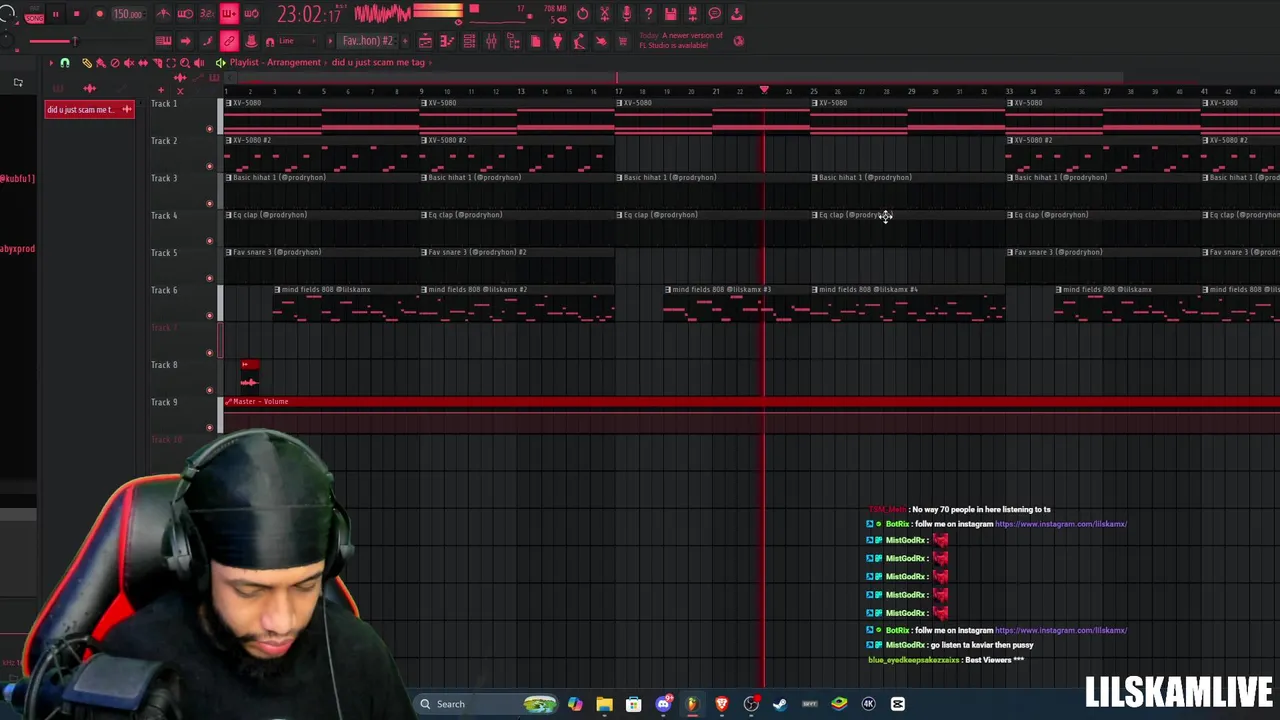1280x720 pixels.
Task: Toggle the highlighted link multilink icon
Action: tap(229, 41)
